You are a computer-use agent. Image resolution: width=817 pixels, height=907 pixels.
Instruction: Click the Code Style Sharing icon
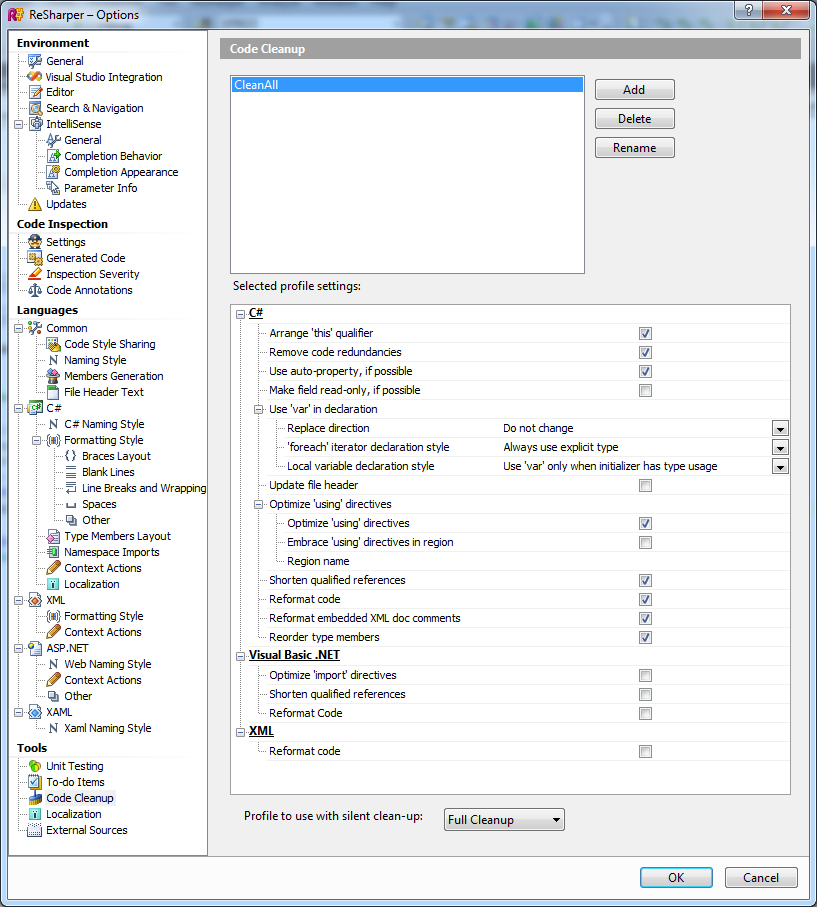pyautogui.click(x=53, y=344)
